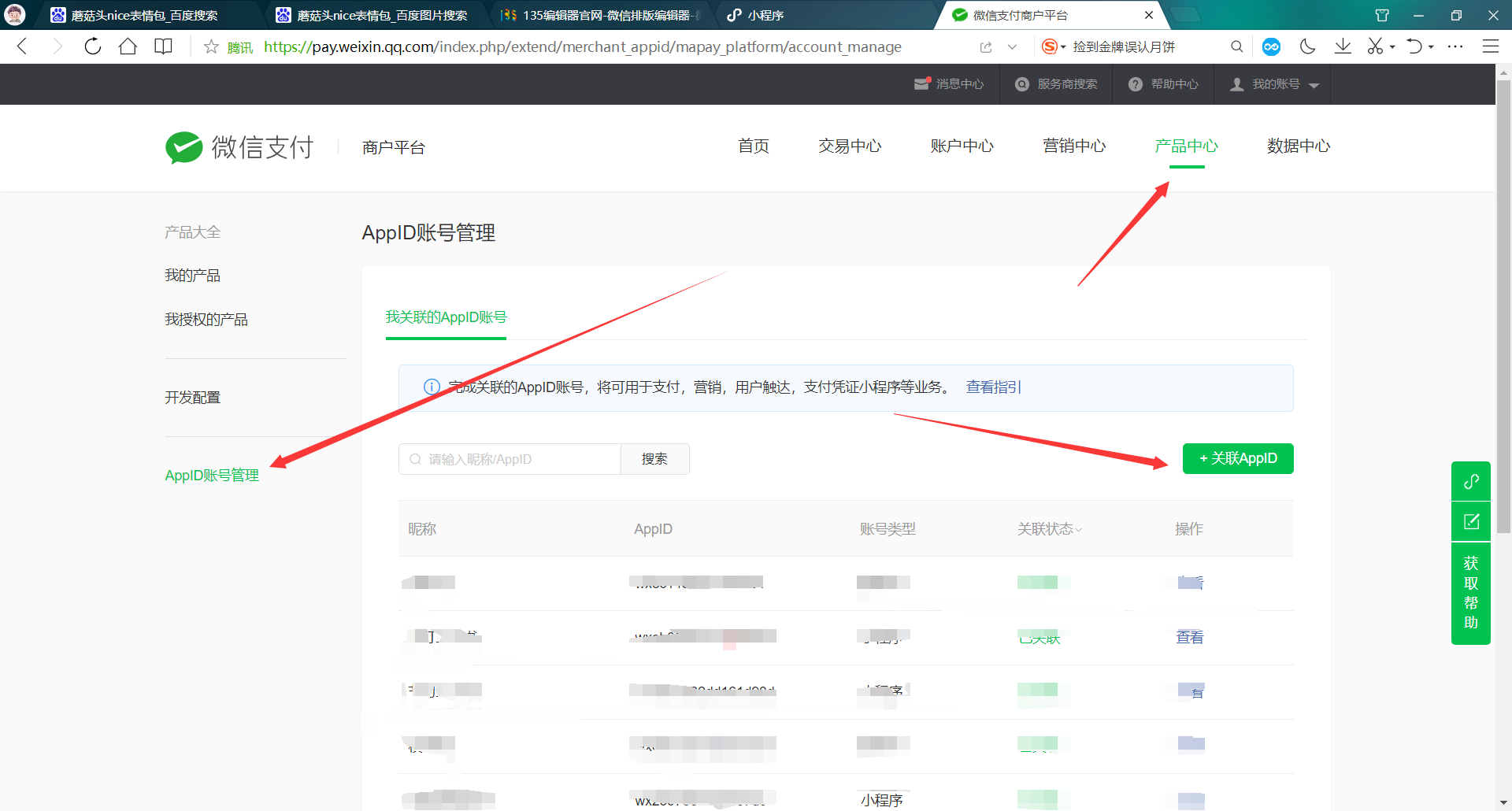This screenshot has height=811, width=1512.
Task: Sort table by 关联状态 using its chevron
Action: point(1080,530)
